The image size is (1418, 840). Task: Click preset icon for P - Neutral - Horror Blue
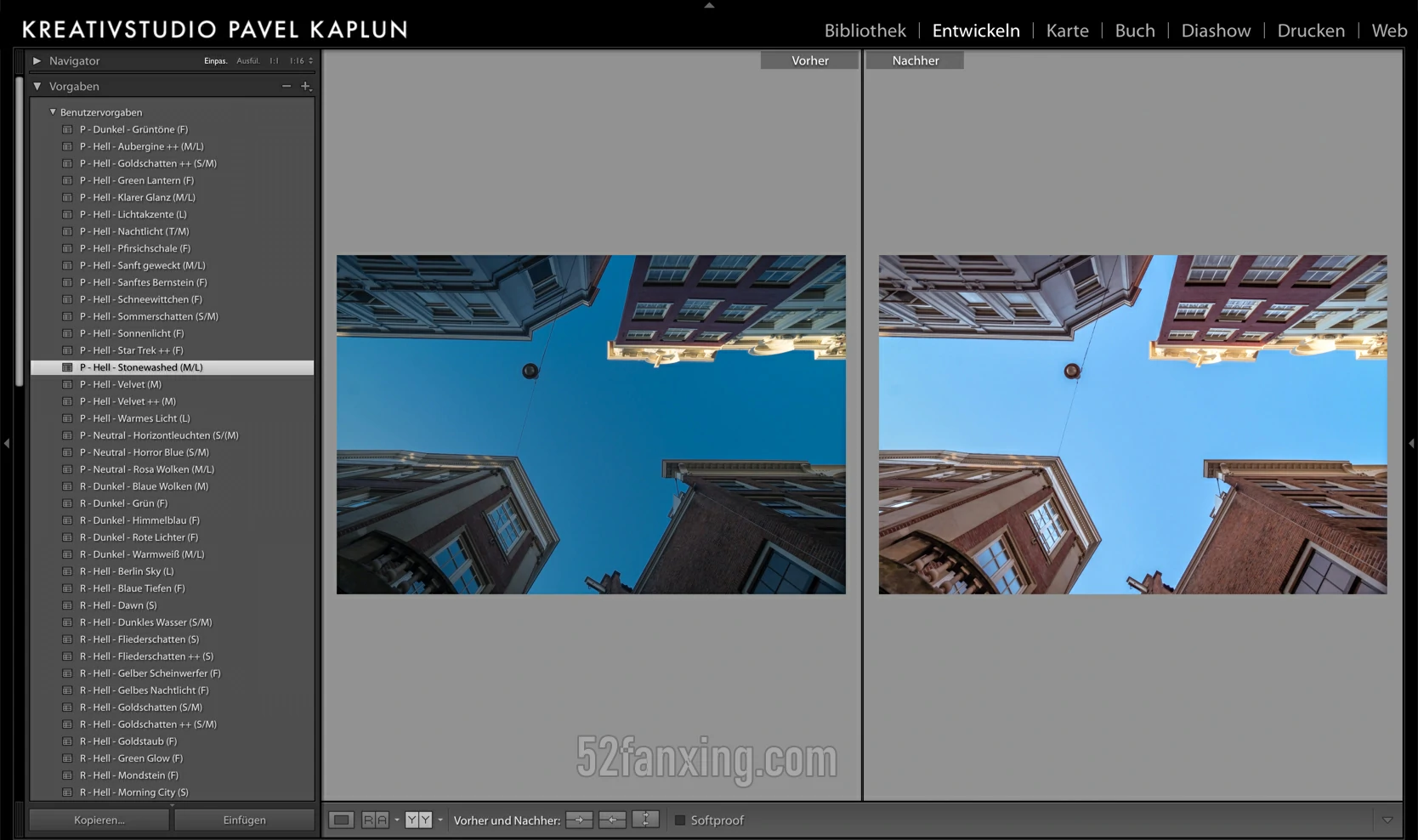tap(67, 452)
